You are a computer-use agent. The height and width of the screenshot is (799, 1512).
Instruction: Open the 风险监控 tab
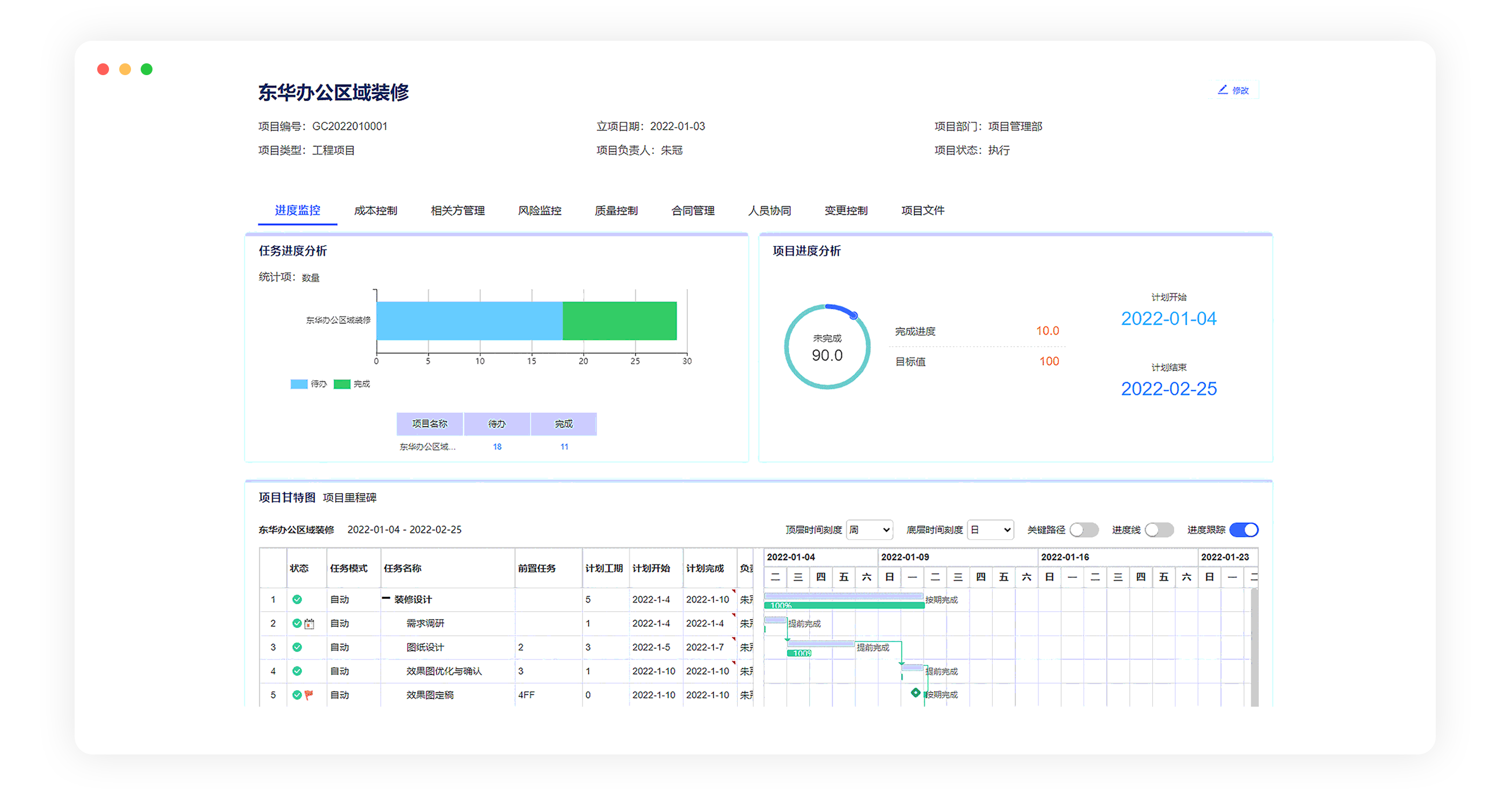tap(540, 210)
